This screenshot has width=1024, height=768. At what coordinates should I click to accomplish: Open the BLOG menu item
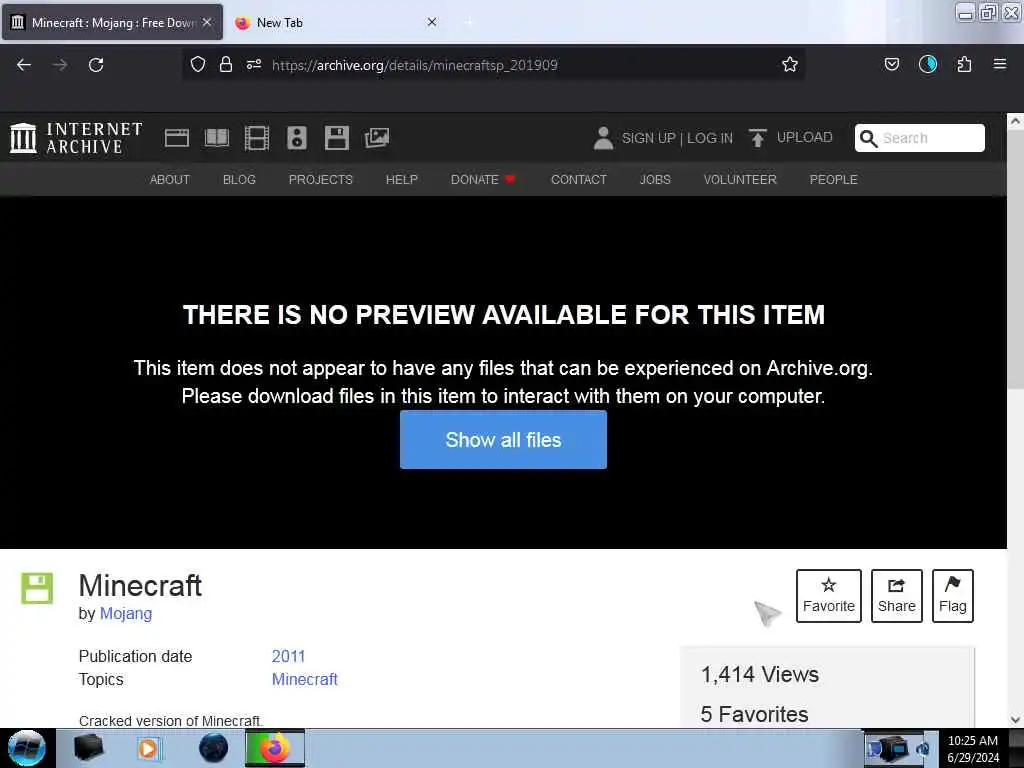point(239,180)
